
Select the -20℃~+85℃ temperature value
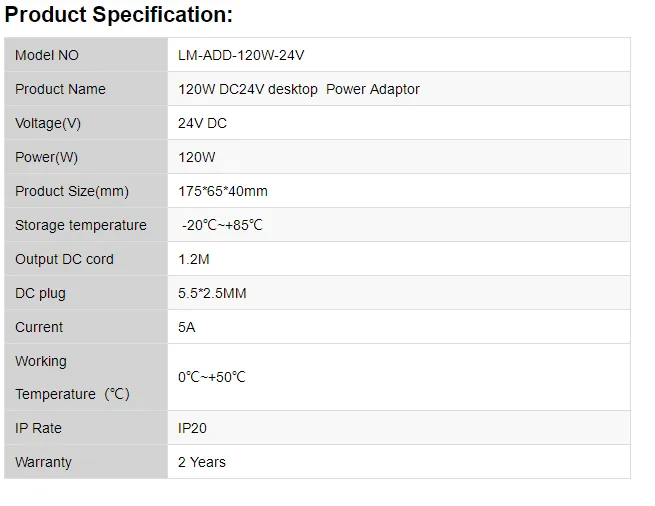tap(222, 225)
